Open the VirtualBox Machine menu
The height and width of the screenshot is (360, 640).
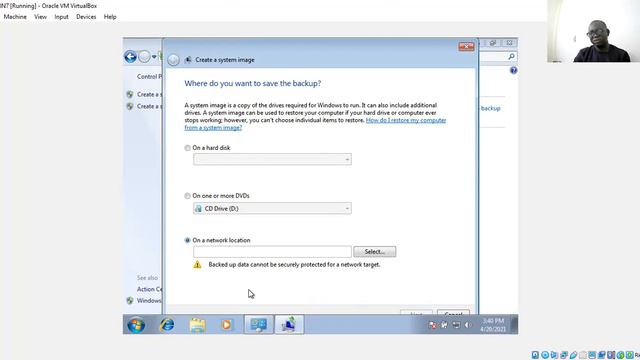pyautogui.click(x=15, y=17)
